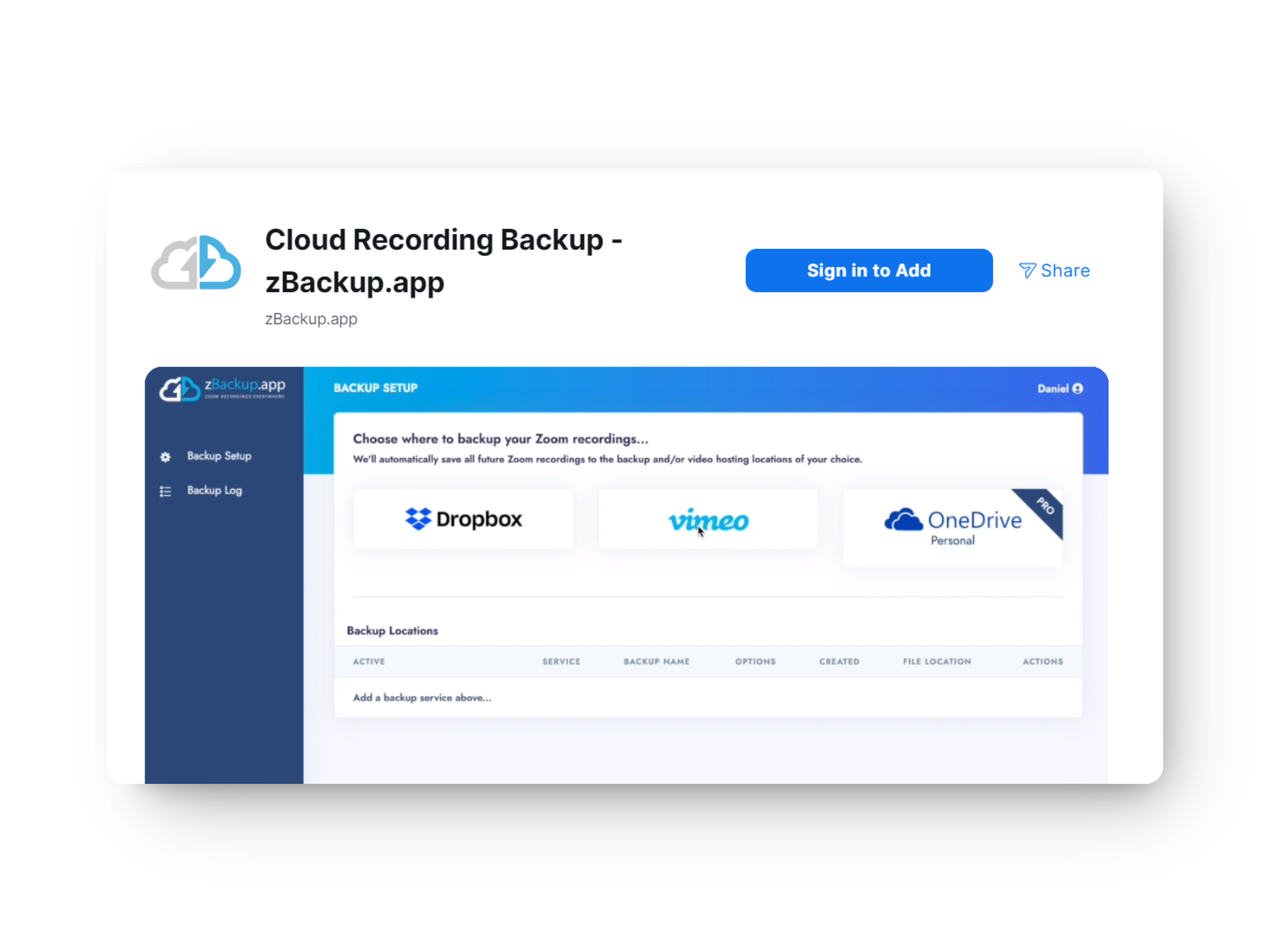1270x952 pixels.
Task: Open the Backup Log menu item
Action: click(214, 490)
